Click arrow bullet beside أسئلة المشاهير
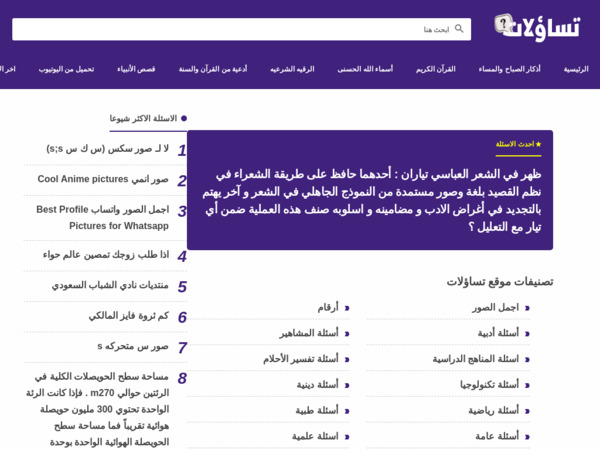 (347, 334)
